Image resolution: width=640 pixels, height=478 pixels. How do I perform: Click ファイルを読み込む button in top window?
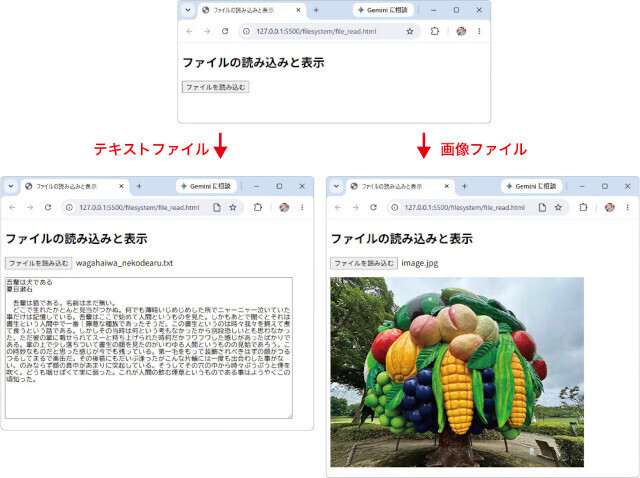[x=216, y=87]
